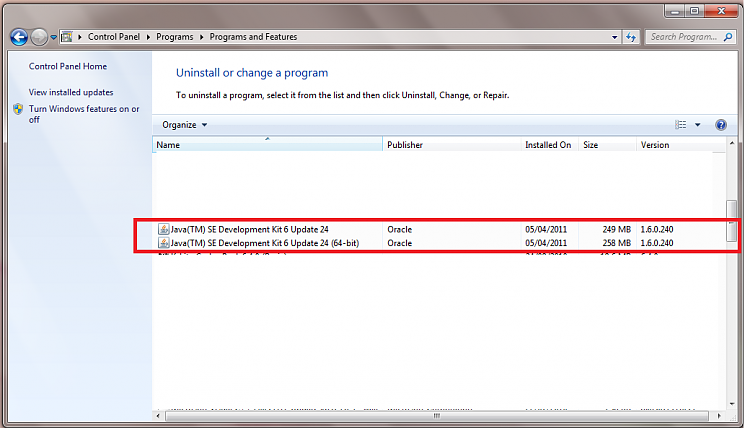Click the Back navigation arrow
The height and width of the screenshot is (428, 750).
point(19,37)
